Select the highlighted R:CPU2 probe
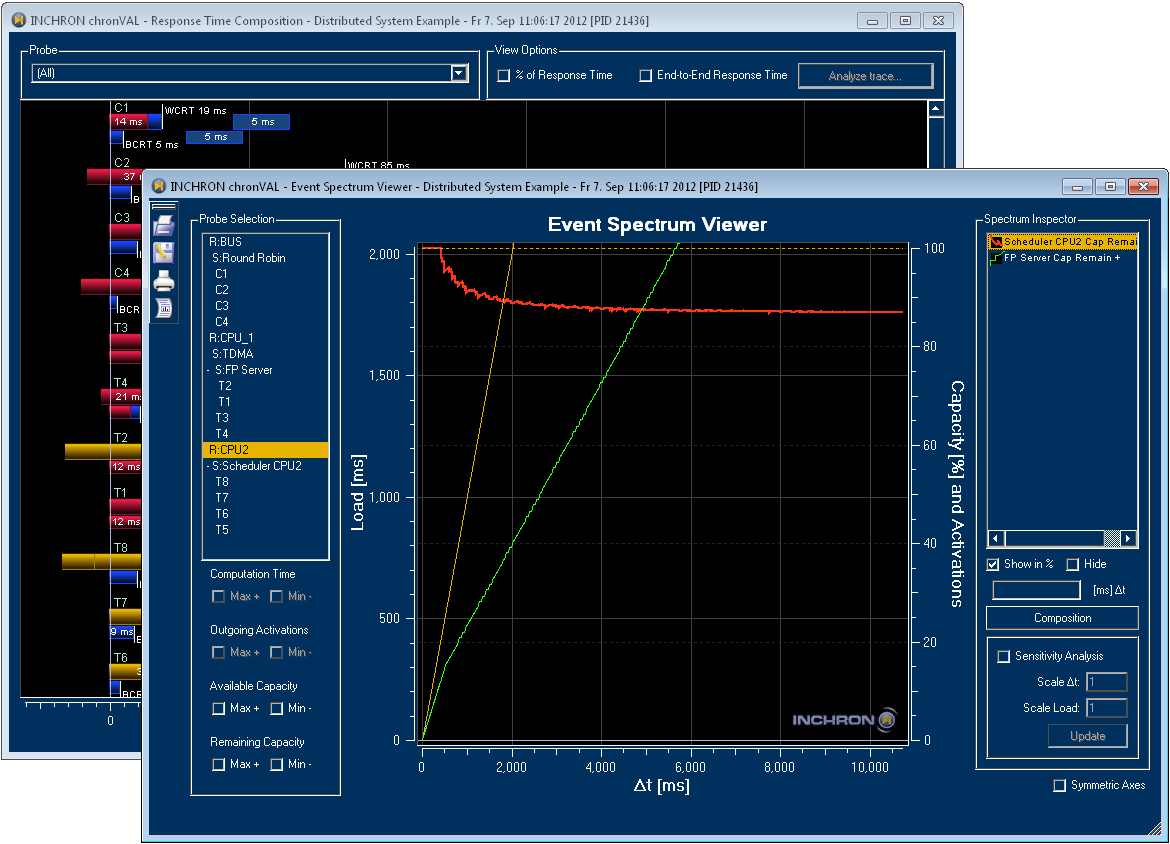The width and height of the screenshot is (1170, 844). 265,450
